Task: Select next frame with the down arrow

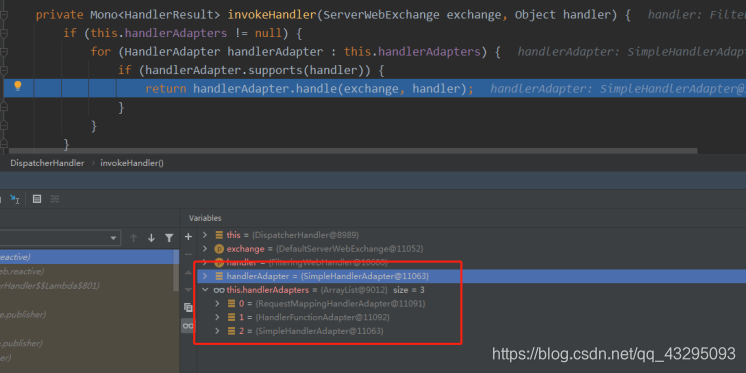Action: point(151,238)
